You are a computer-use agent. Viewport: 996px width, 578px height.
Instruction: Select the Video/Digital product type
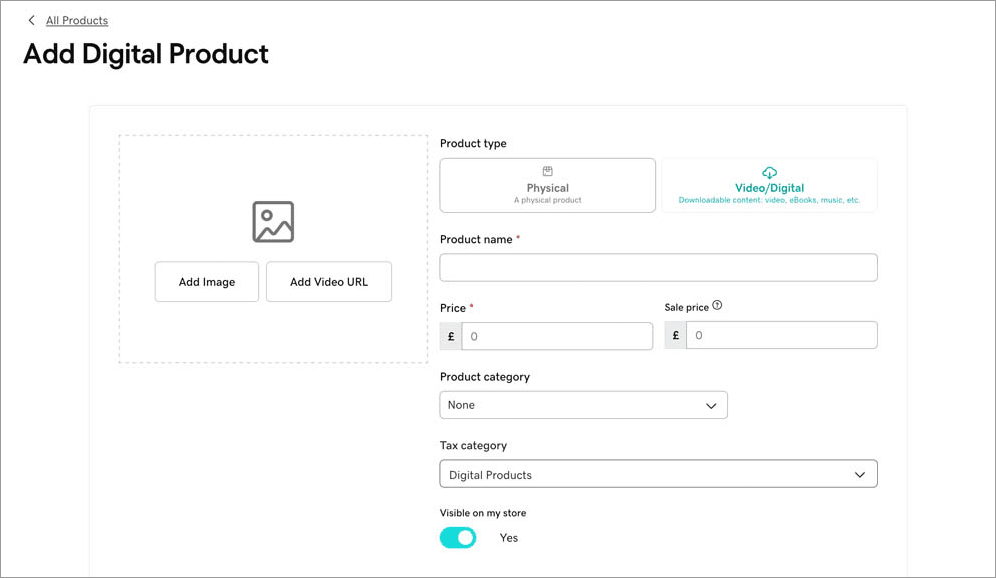click(x=769, y=185)
